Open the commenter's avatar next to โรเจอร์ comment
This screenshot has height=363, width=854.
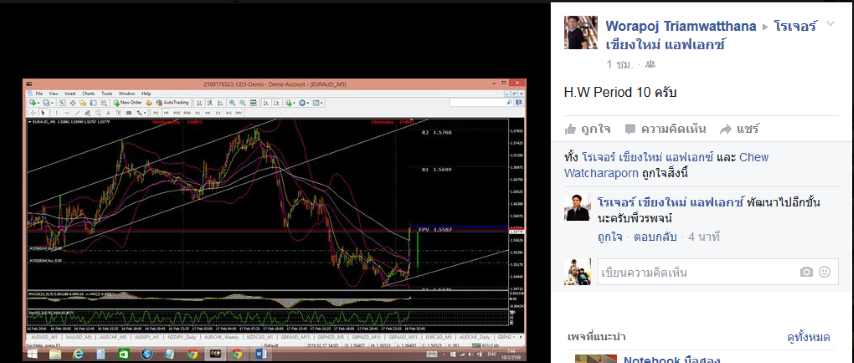577,208
